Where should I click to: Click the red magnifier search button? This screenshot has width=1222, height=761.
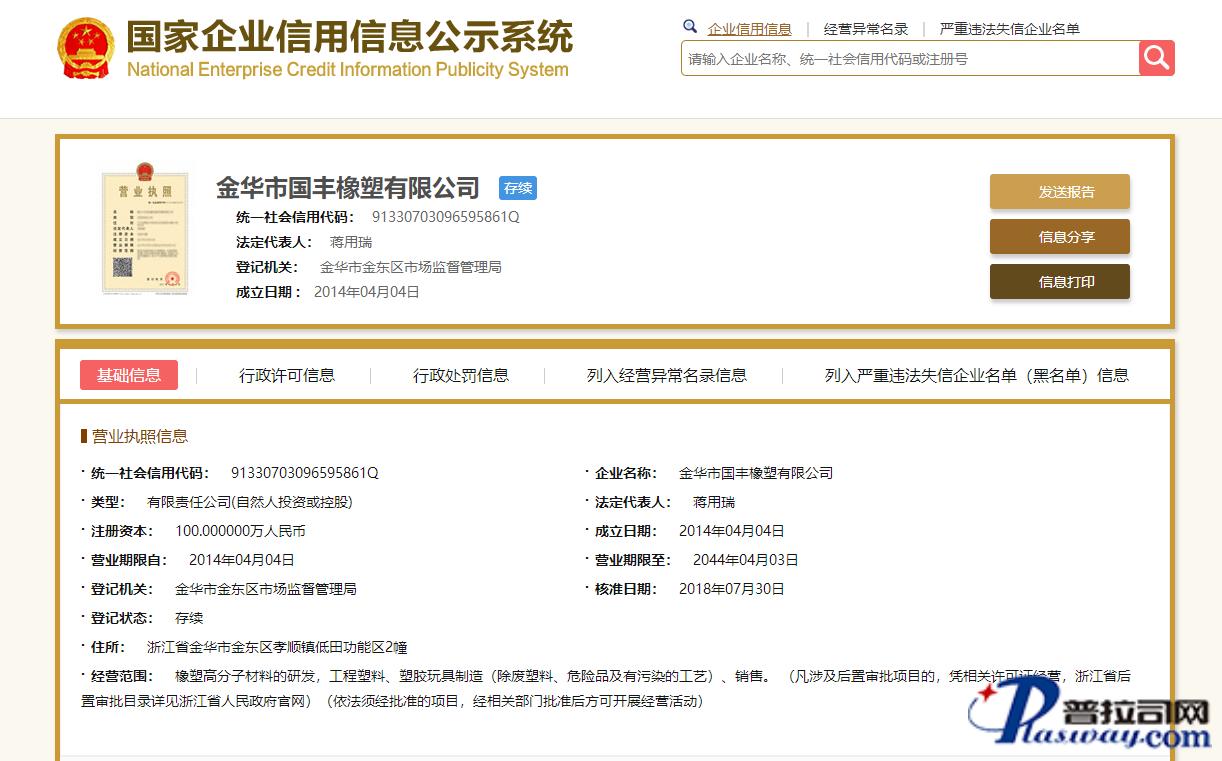point(1156,58)
